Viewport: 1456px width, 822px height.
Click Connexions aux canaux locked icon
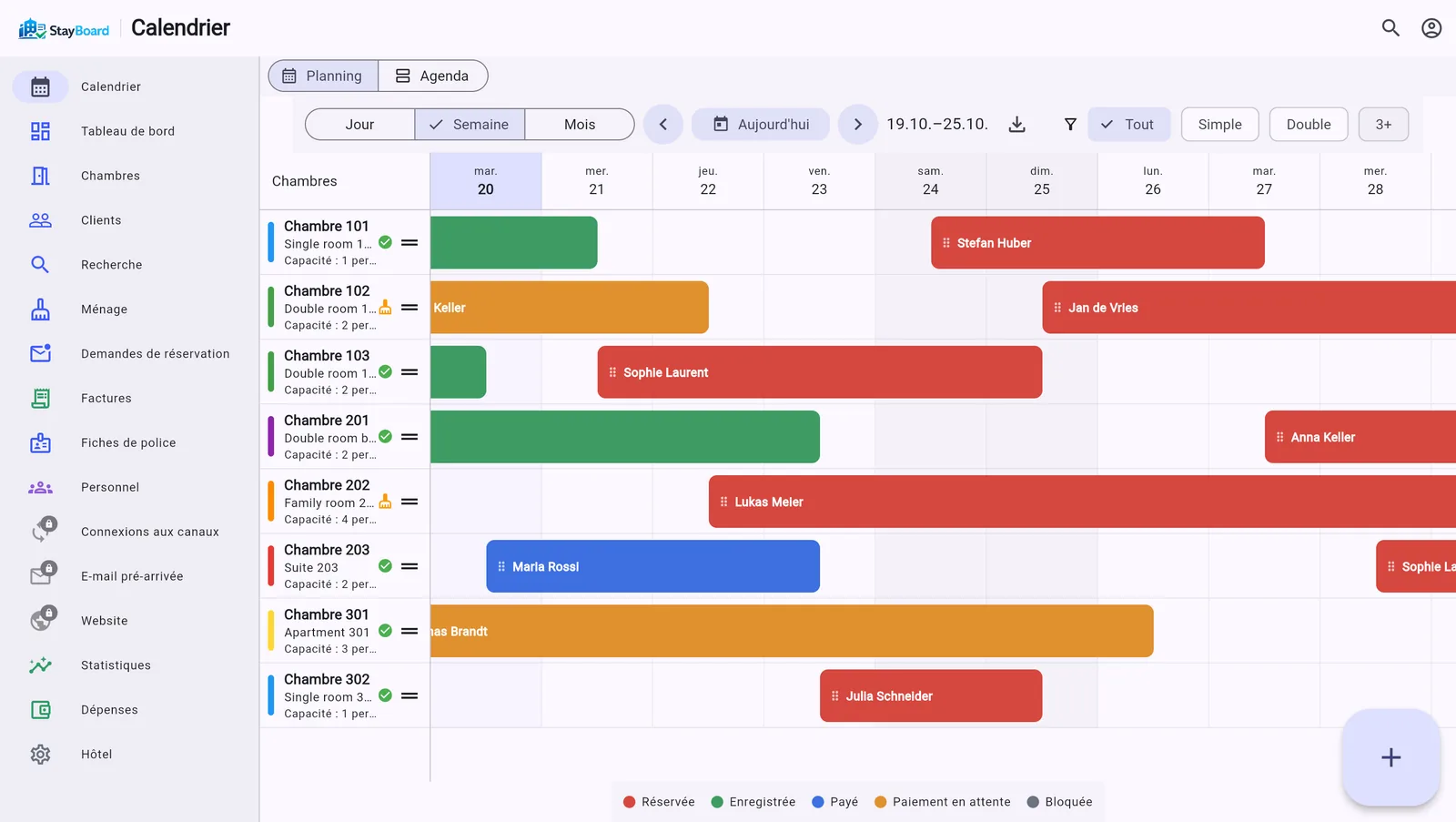tap(43, 530)
